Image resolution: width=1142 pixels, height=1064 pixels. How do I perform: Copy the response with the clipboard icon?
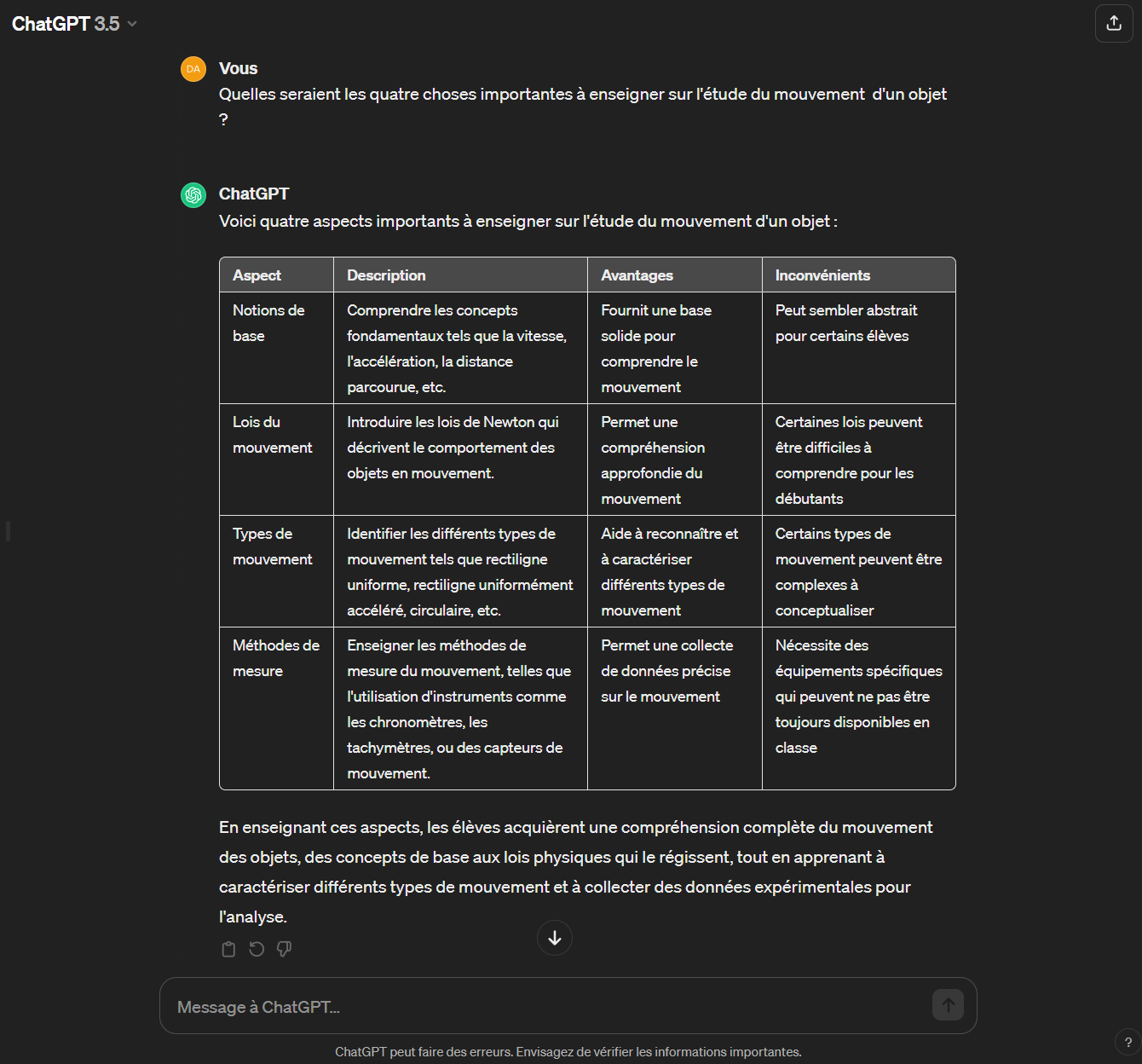[228, 949]
